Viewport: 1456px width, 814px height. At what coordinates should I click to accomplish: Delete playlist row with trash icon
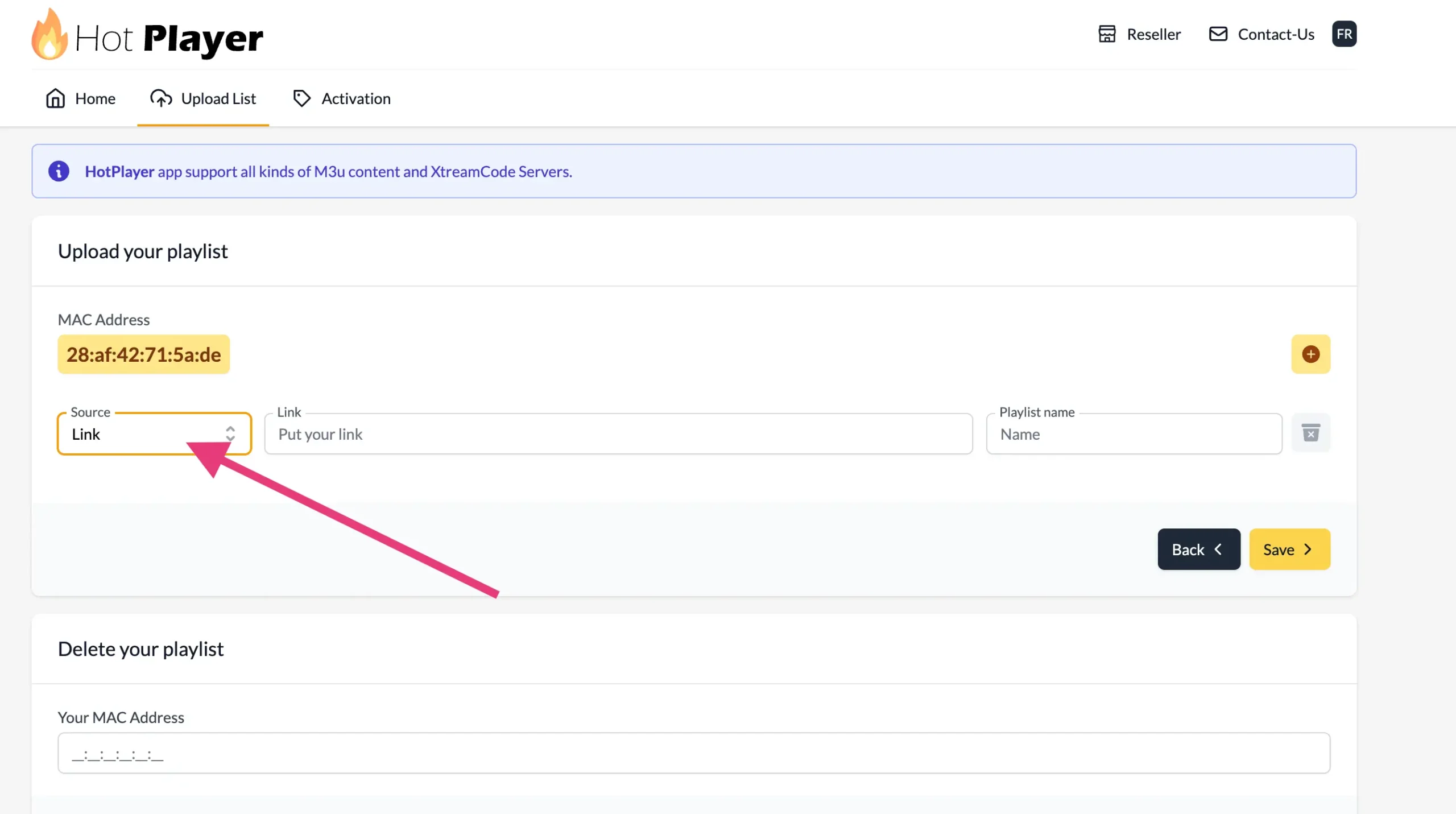(1310, 433)
